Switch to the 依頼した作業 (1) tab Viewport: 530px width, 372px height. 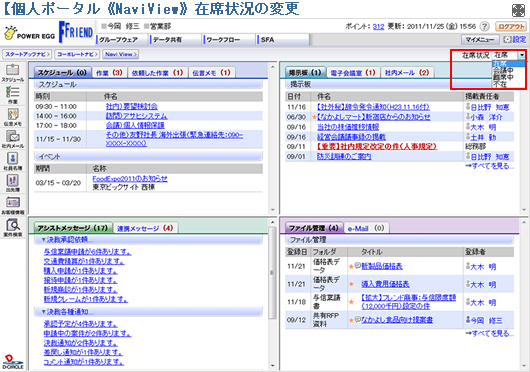(x=157, y=73)
